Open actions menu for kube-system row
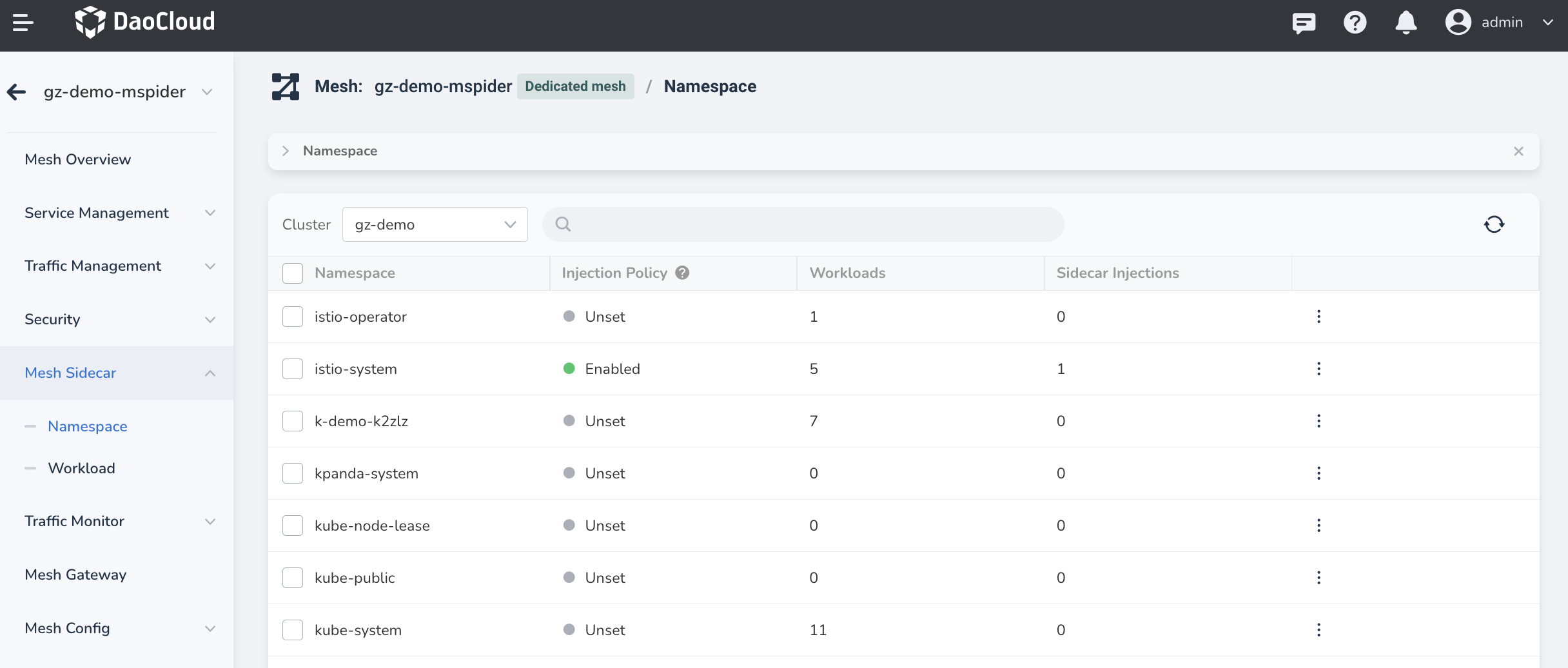Screen dimensions: 1568x668 pos(1318,630)
